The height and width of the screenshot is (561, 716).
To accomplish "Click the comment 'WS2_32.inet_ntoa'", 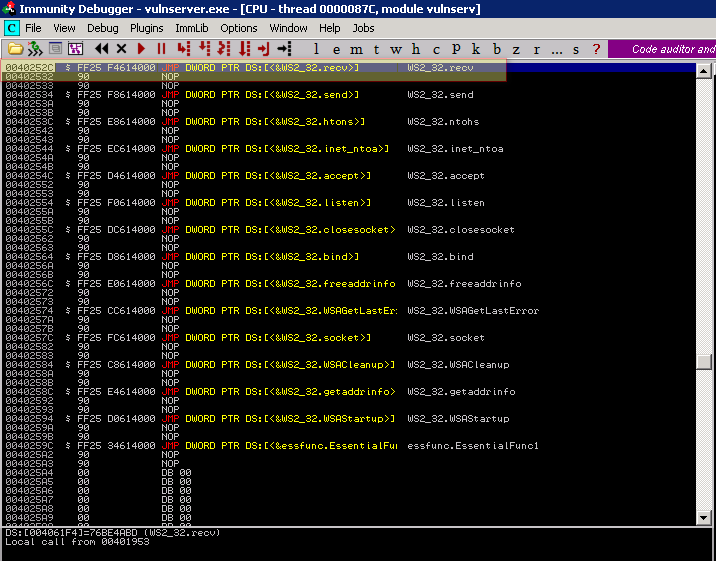I will coord(455,148).
